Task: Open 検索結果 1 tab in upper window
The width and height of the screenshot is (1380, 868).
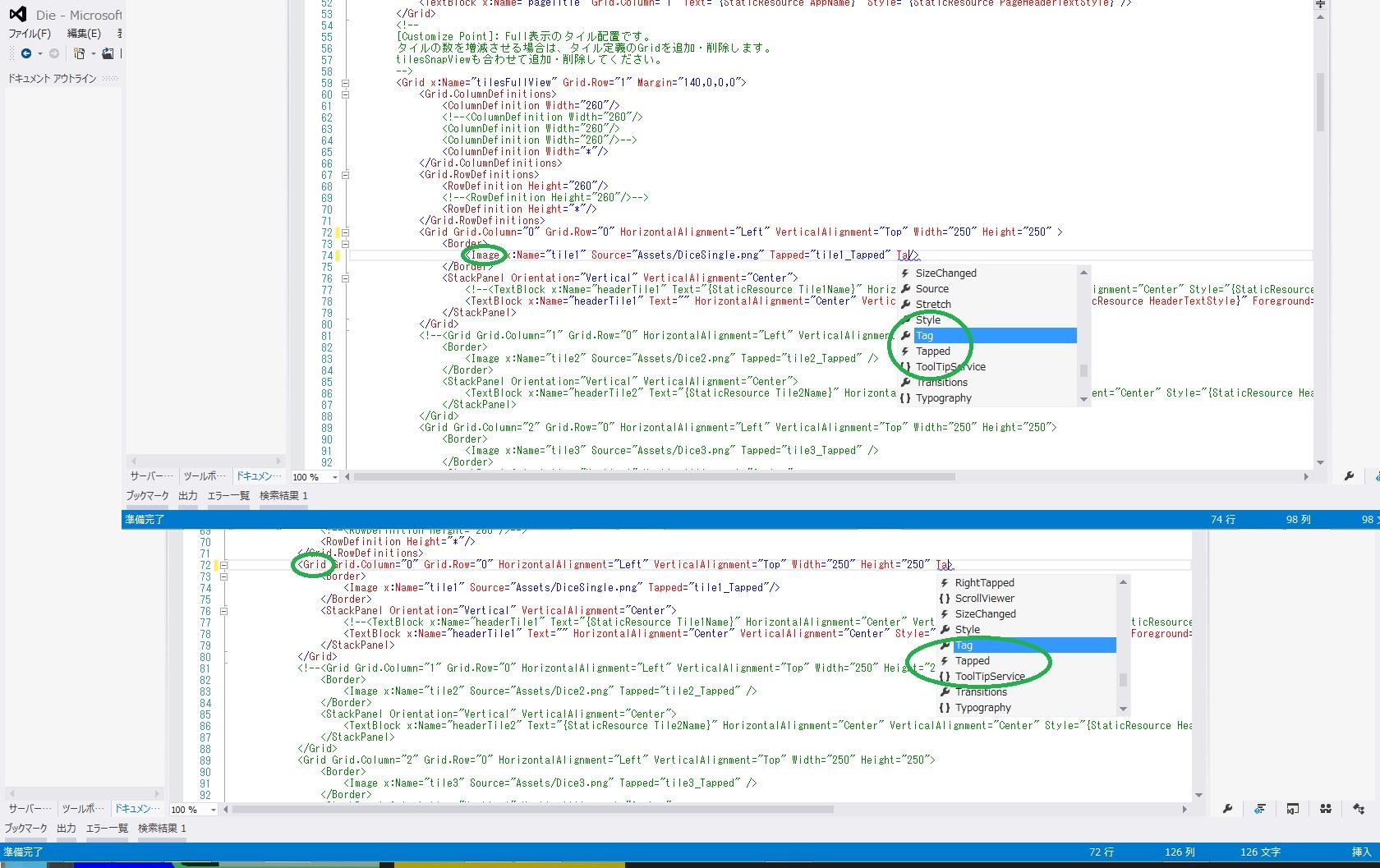Action: [x=283, y=496]
